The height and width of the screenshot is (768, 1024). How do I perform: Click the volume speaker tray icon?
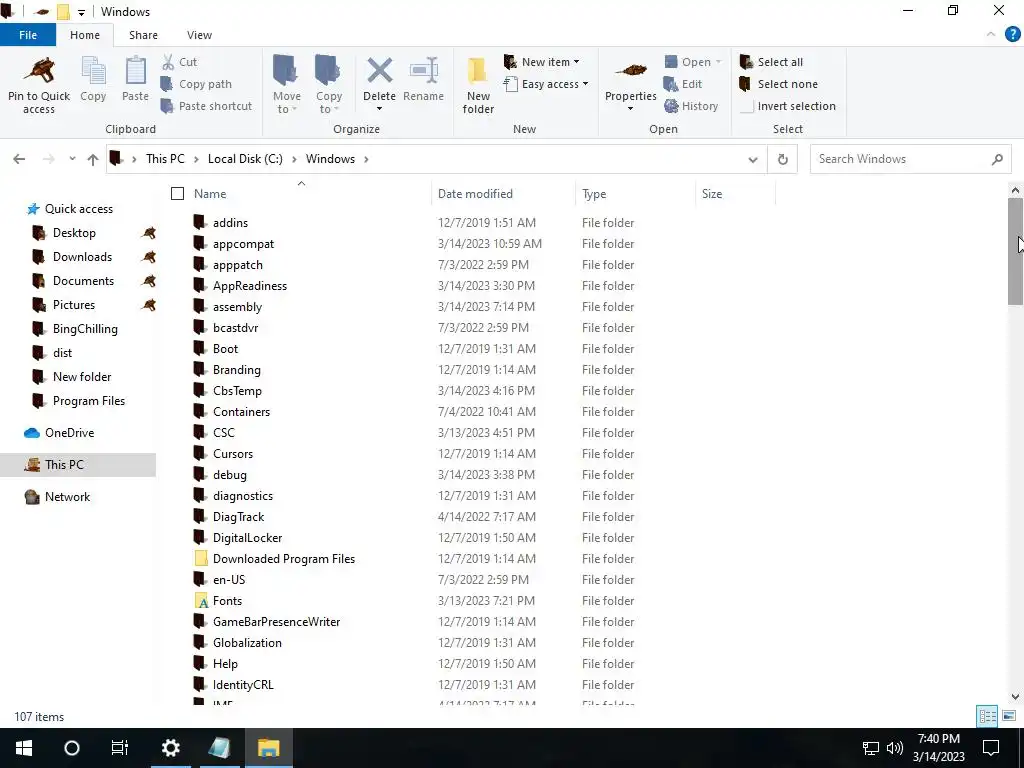coord(895,748)
